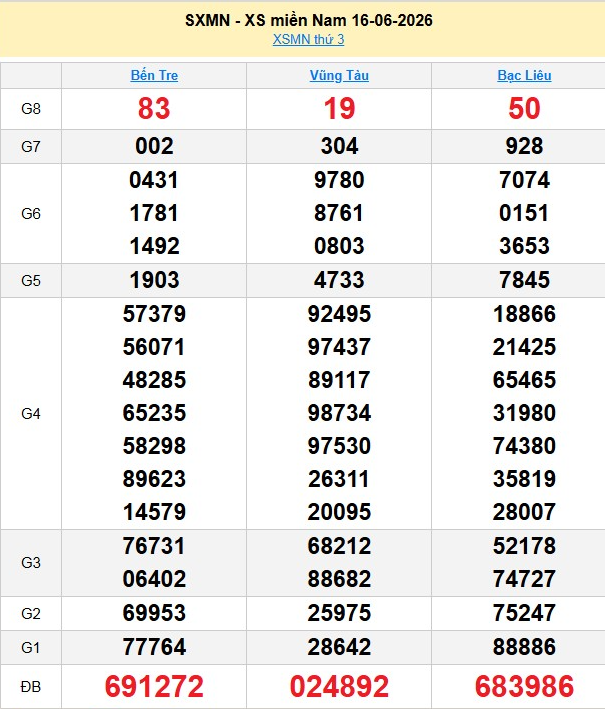
Task: Select G3 number 76731
Action: click(154, 546)
